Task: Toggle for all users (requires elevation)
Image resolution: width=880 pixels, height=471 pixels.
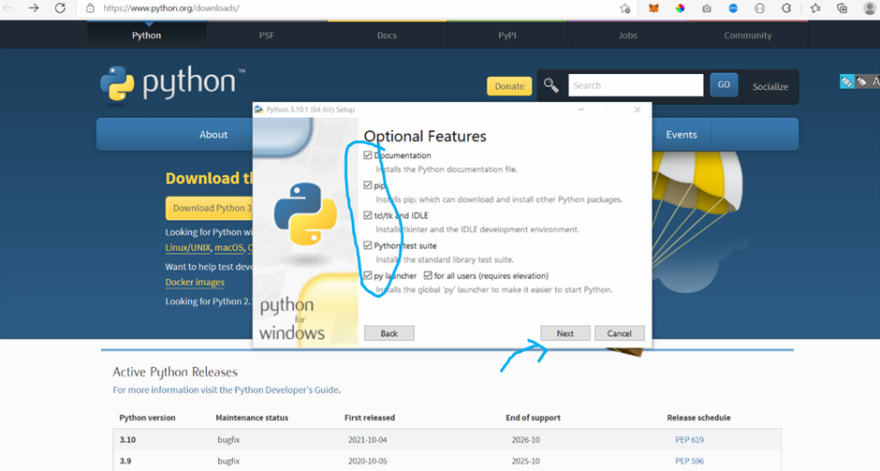Action: point(428,276)
